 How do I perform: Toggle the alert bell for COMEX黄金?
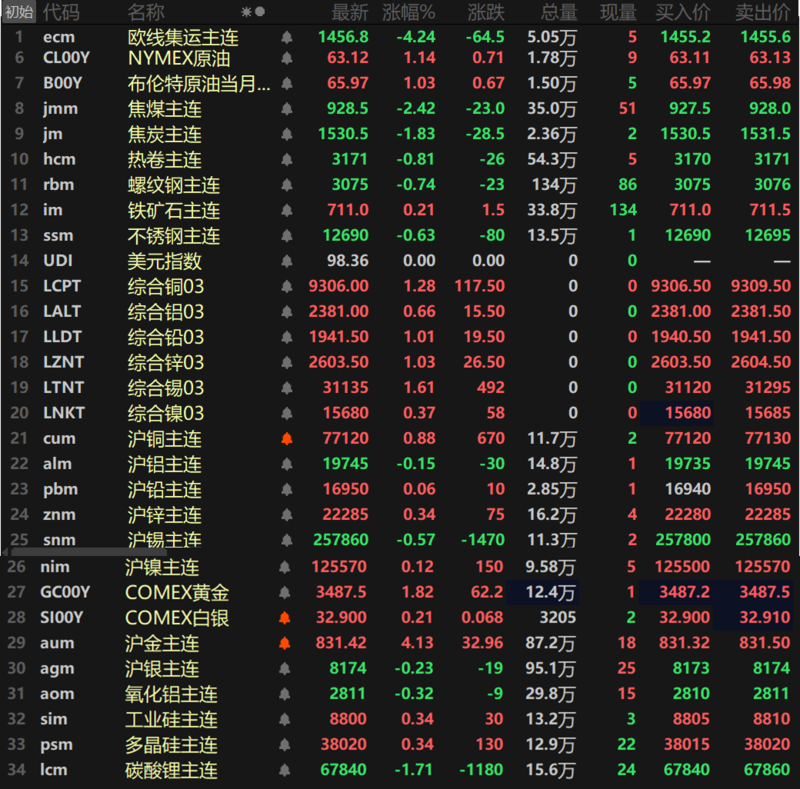pyautogui.click(x=287, y=593)
